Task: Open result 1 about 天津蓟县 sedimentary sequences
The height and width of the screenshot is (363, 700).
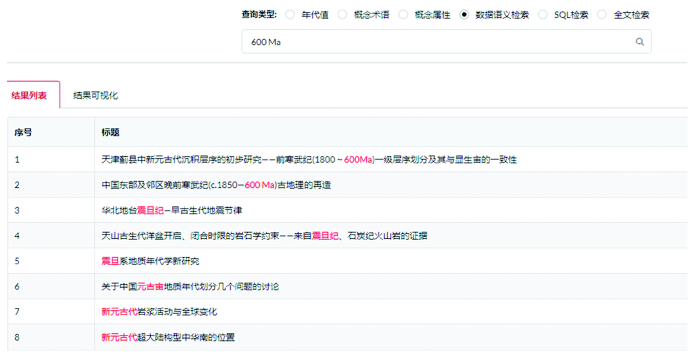Action: [x=309, y=159]
